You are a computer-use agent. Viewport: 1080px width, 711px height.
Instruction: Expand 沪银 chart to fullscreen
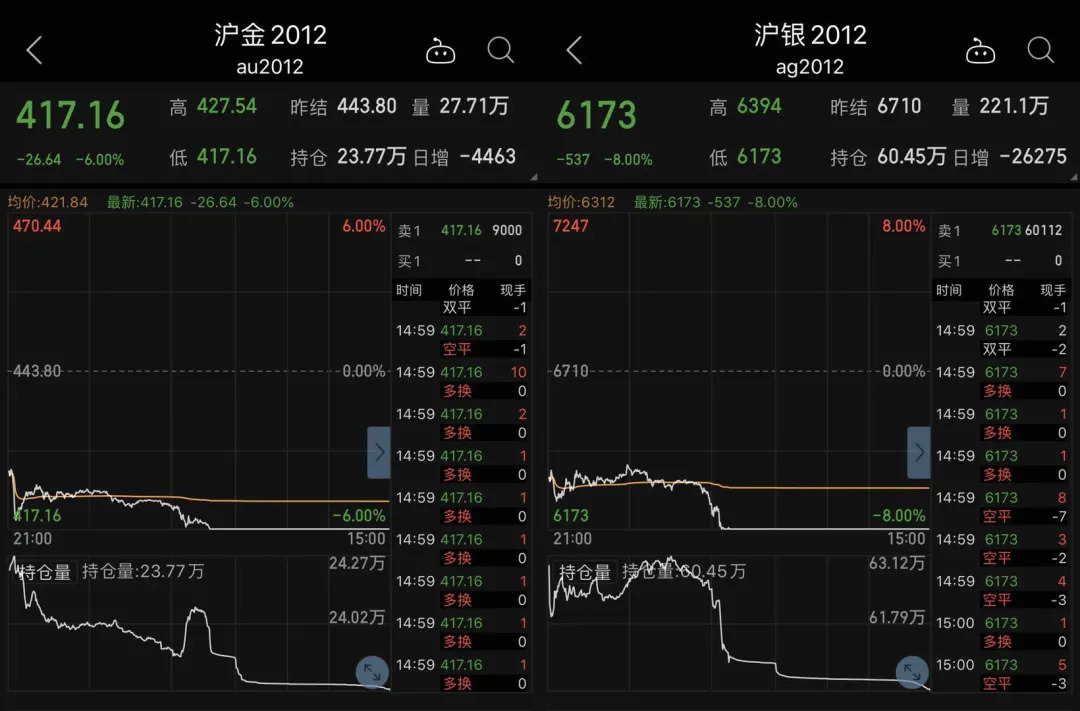point(912,672)
